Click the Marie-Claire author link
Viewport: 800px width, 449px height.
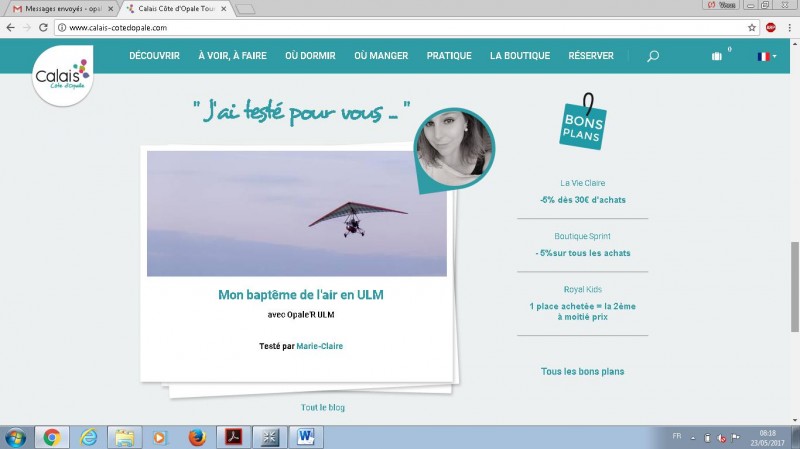pos(319,346)
